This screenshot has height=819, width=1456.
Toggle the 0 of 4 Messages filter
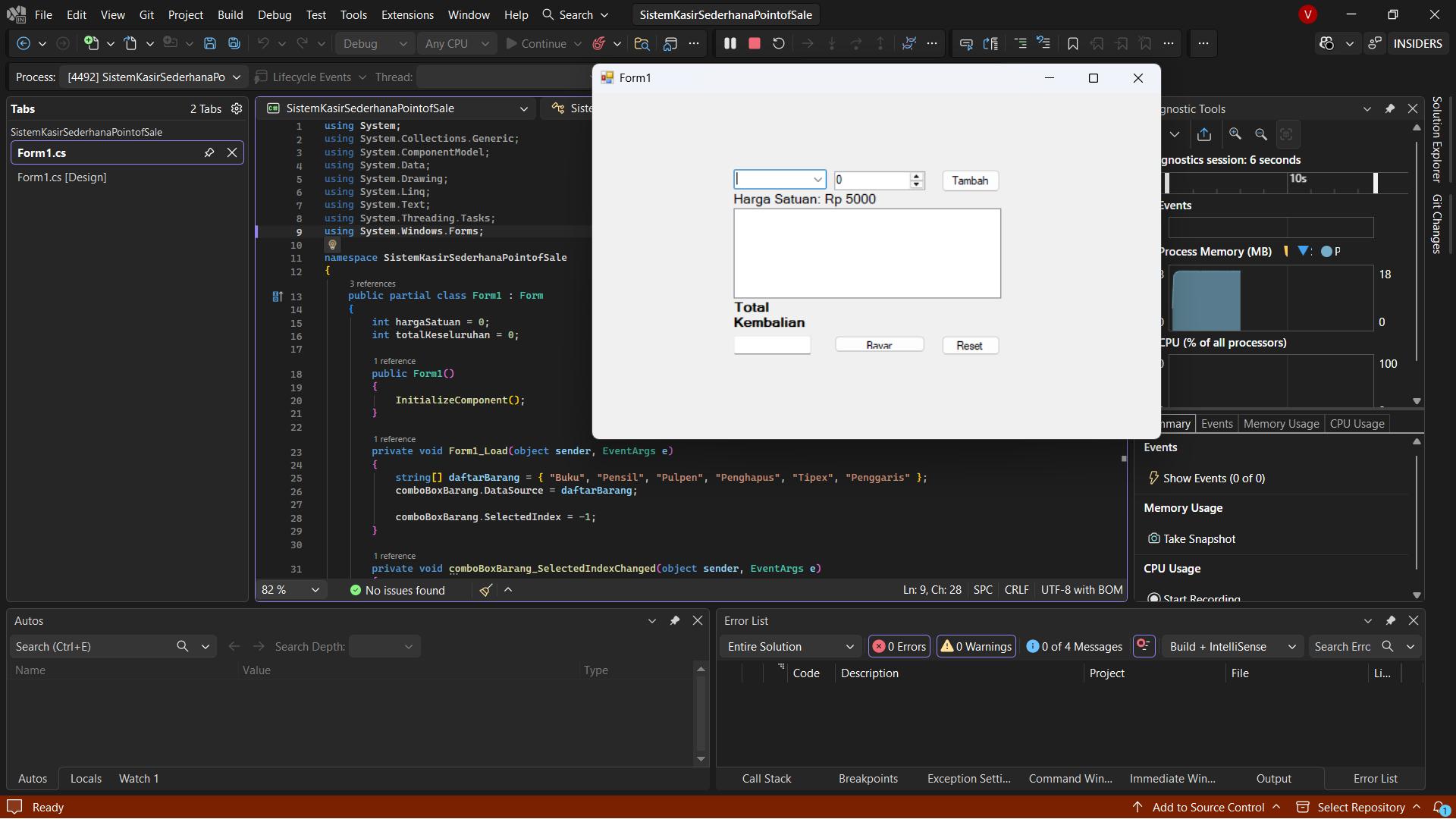[1075, 647]
